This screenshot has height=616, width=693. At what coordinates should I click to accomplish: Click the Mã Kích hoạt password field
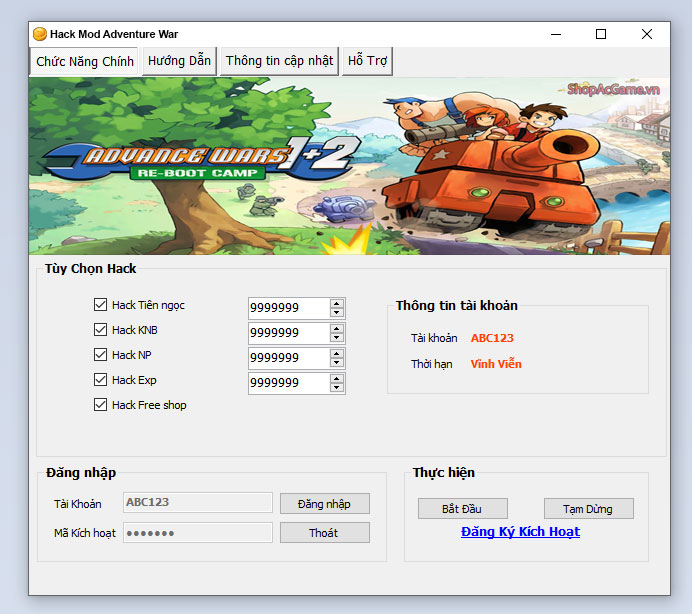point(198,533)
